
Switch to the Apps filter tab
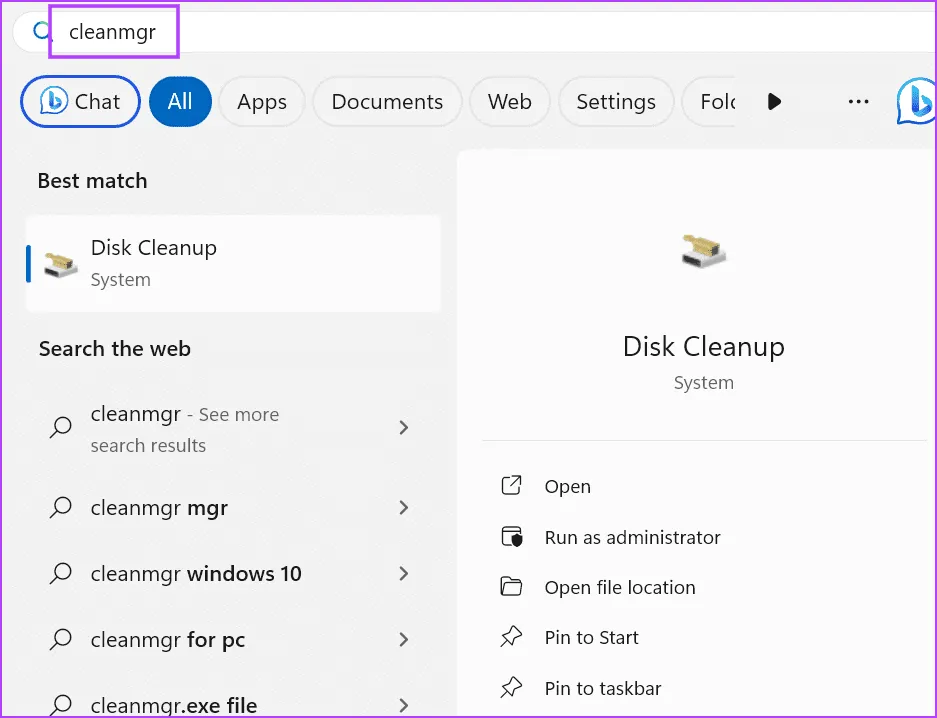[x=262, y=102]
